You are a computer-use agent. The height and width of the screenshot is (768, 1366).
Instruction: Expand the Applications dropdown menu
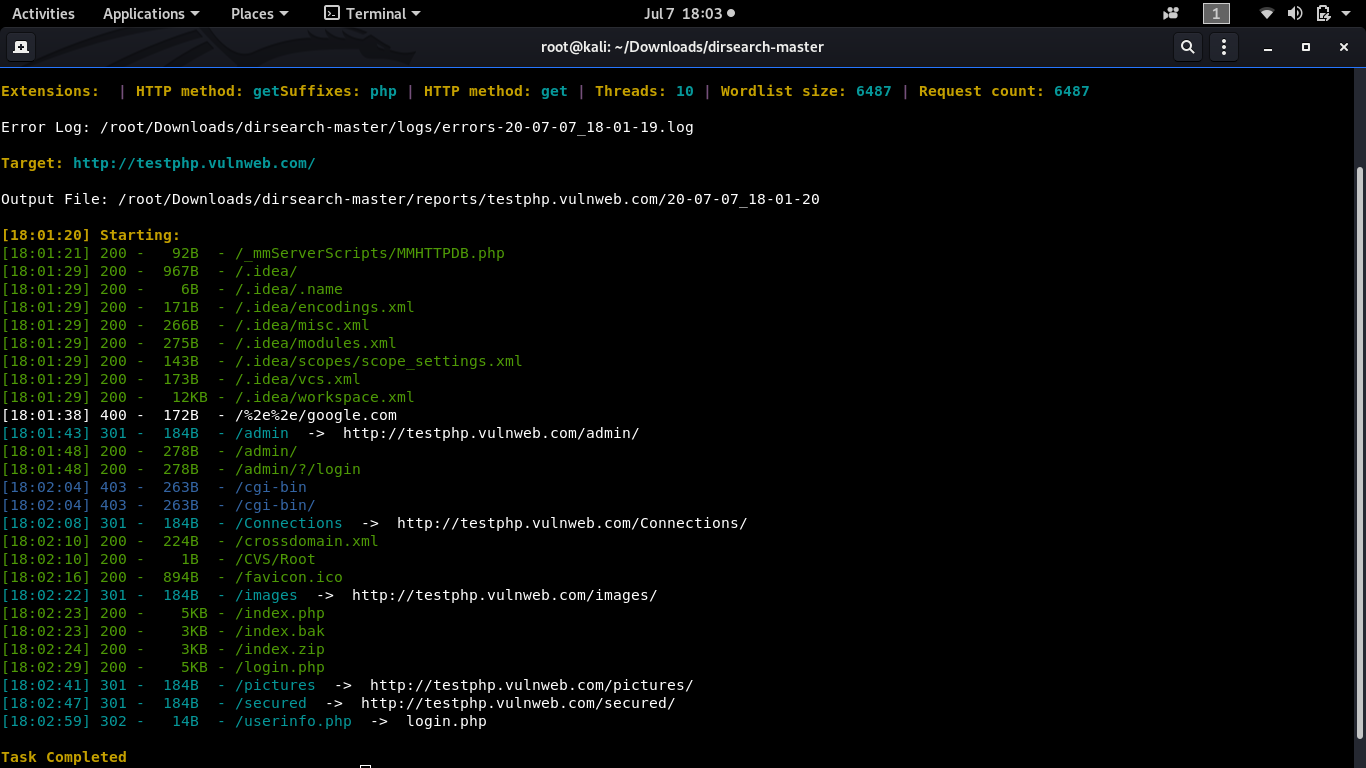point(151,14)
